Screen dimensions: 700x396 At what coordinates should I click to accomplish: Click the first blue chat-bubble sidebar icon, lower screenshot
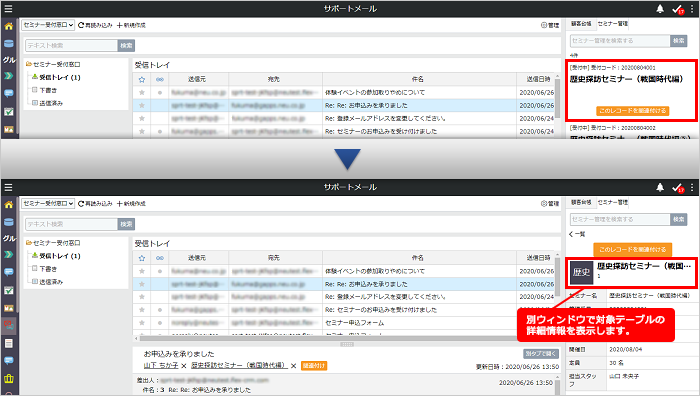[8, 272]
